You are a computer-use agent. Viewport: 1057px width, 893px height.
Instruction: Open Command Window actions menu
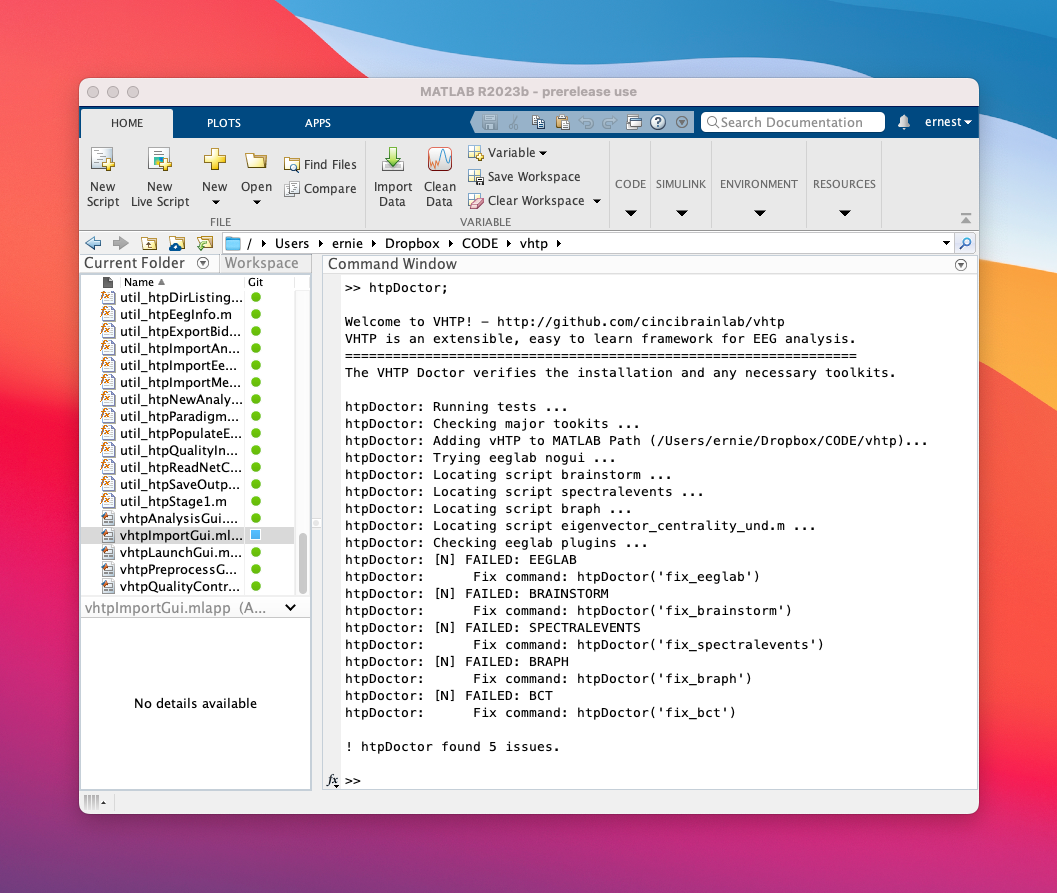click(x=961, y=265)
